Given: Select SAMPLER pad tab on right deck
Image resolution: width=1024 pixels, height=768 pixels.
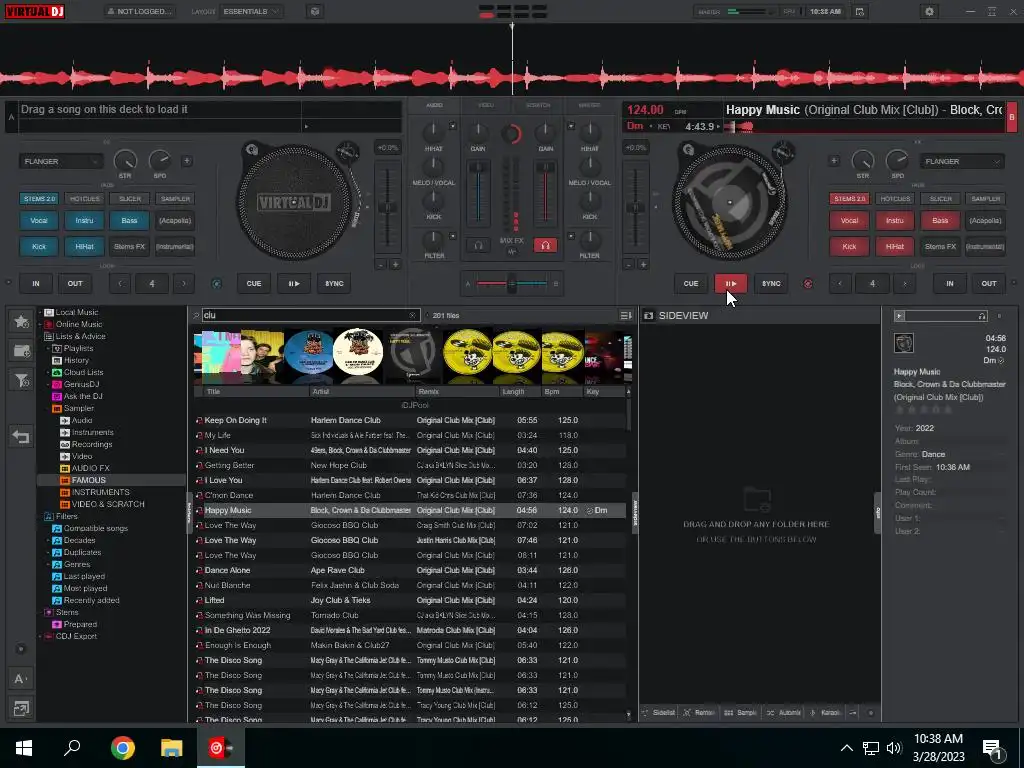Looking at the screenshot, I should pos(985,199).
